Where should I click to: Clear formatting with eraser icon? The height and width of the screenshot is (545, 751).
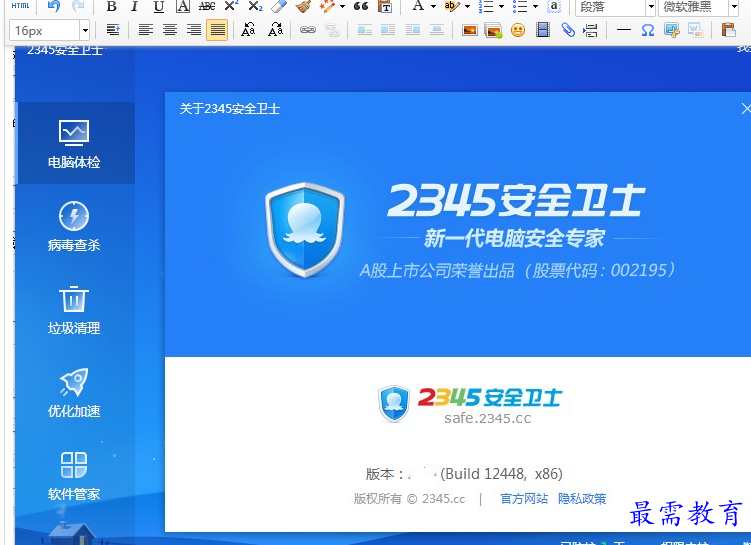pos(279,6)
